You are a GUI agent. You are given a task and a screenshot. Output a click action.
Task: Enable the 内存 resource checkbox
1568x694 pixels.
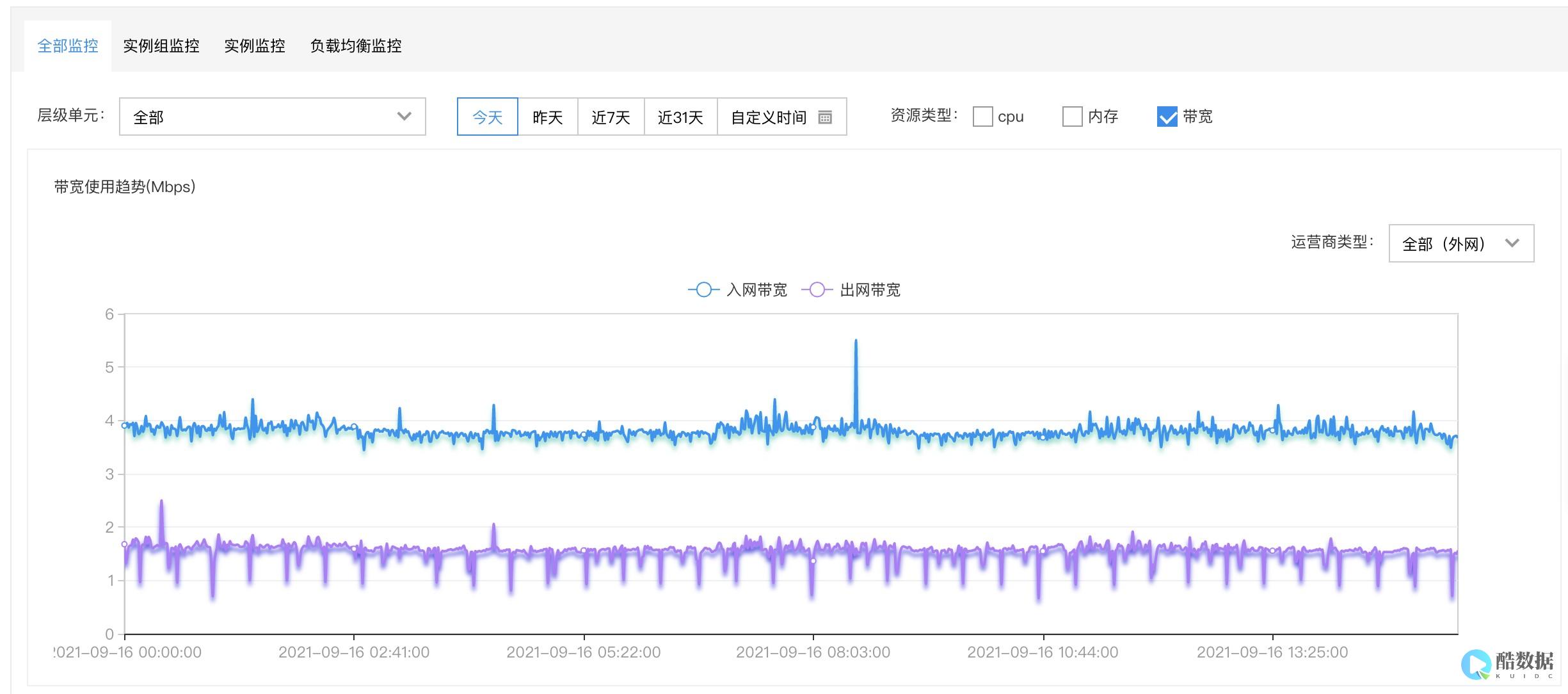coord(1072,117)
